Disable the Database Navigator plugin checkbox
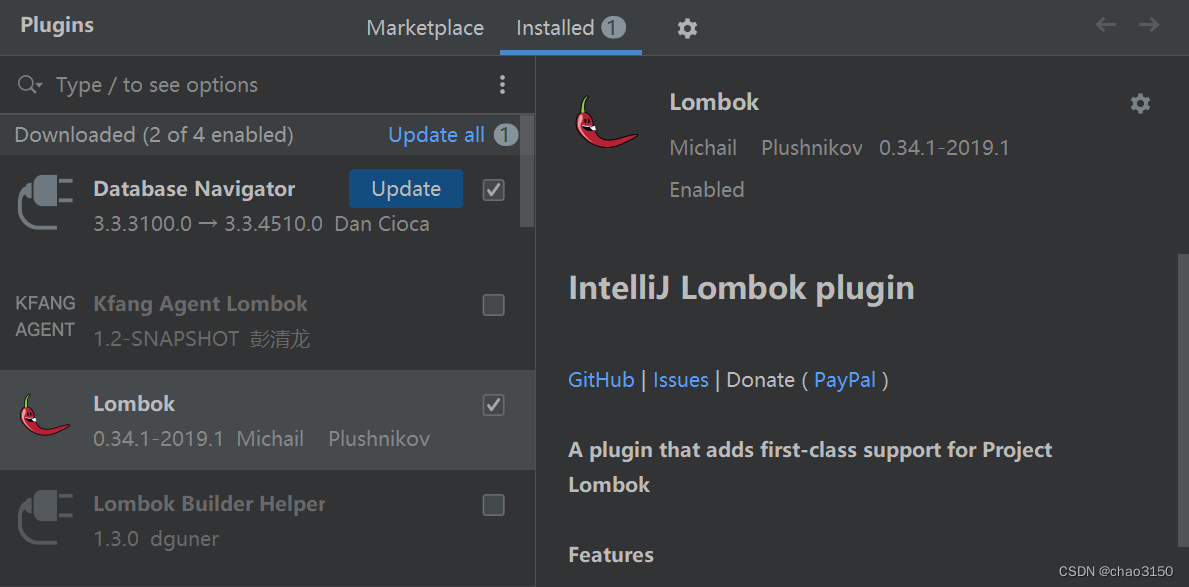Viewport: 1189px width, 587px height. pos(493,189)
